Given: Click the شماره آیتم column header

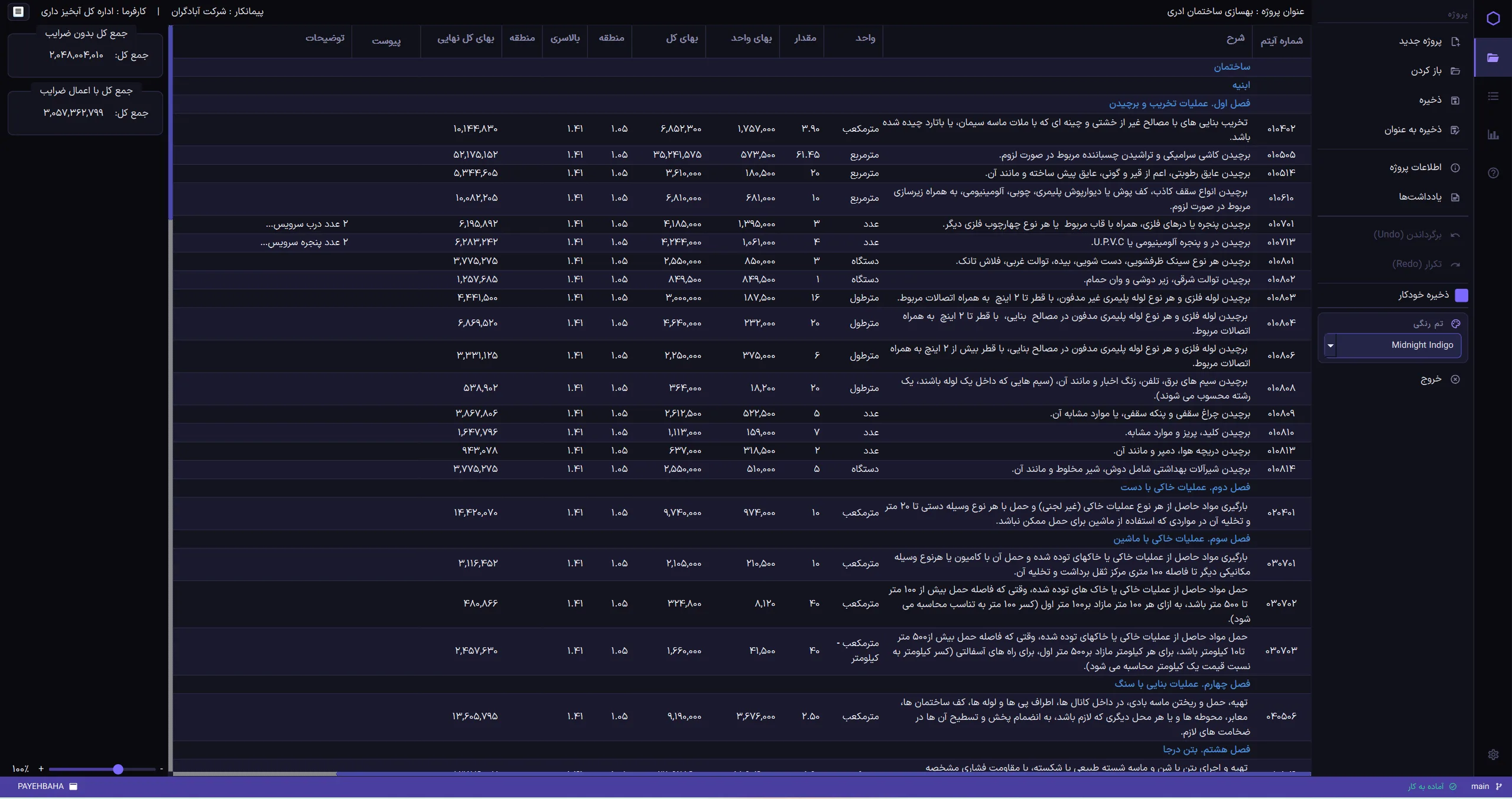Looking at the screenshot, I should [1282, 41].
